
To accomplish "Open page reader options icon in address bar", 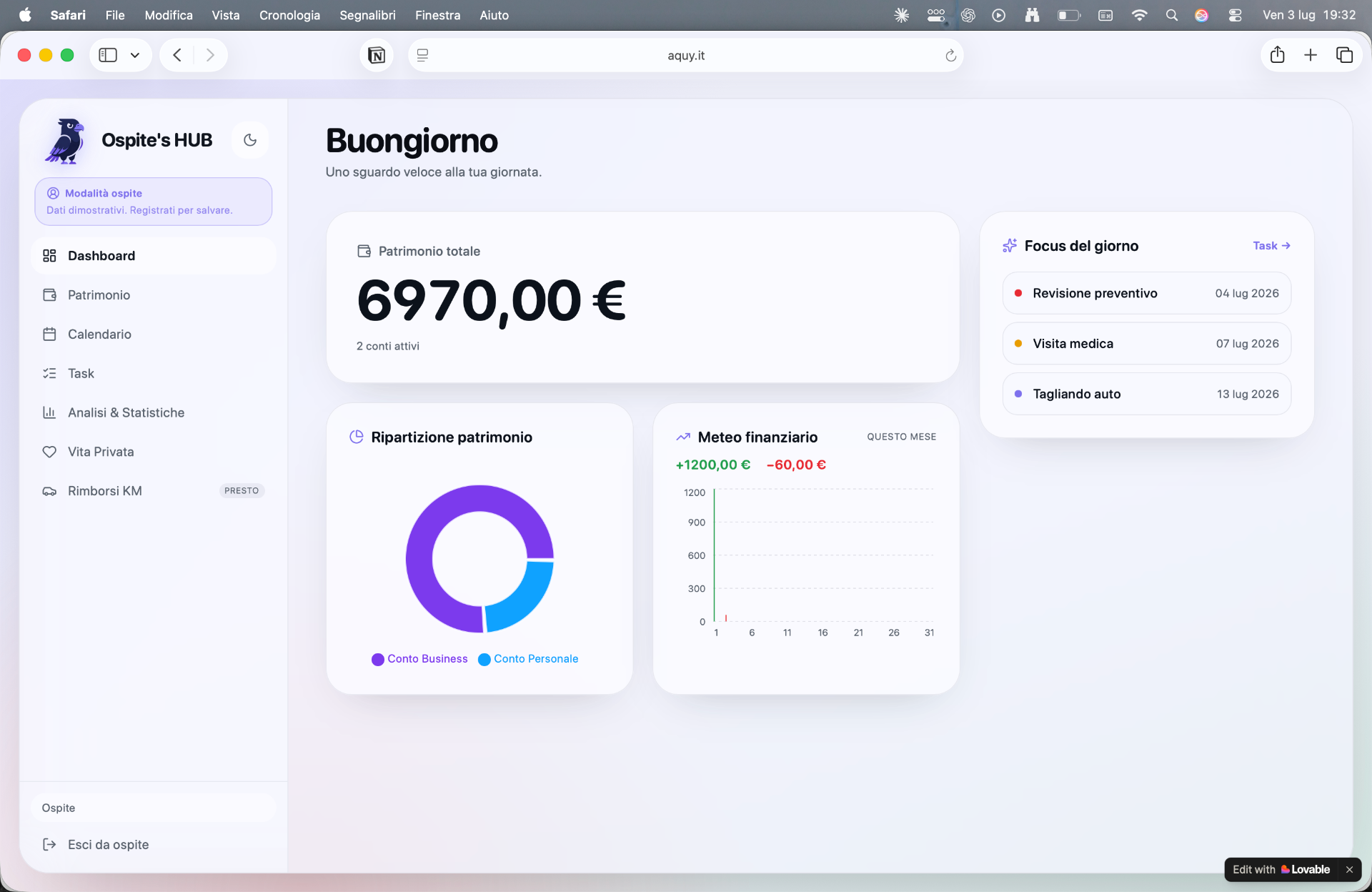I will (x=422, y=55).
